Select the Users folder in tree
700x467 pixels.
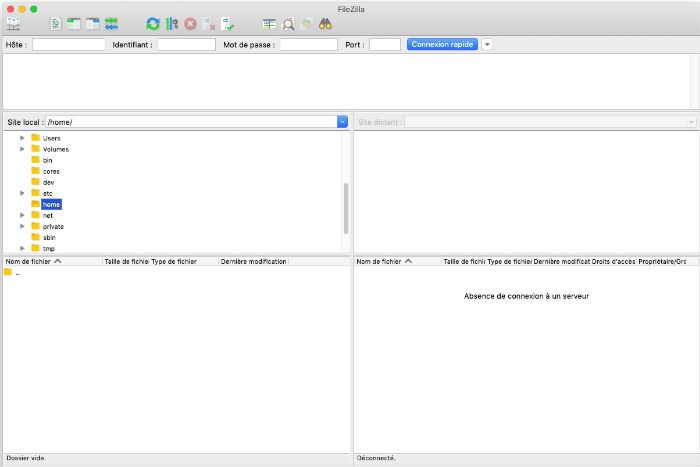(x=51, y=138)
